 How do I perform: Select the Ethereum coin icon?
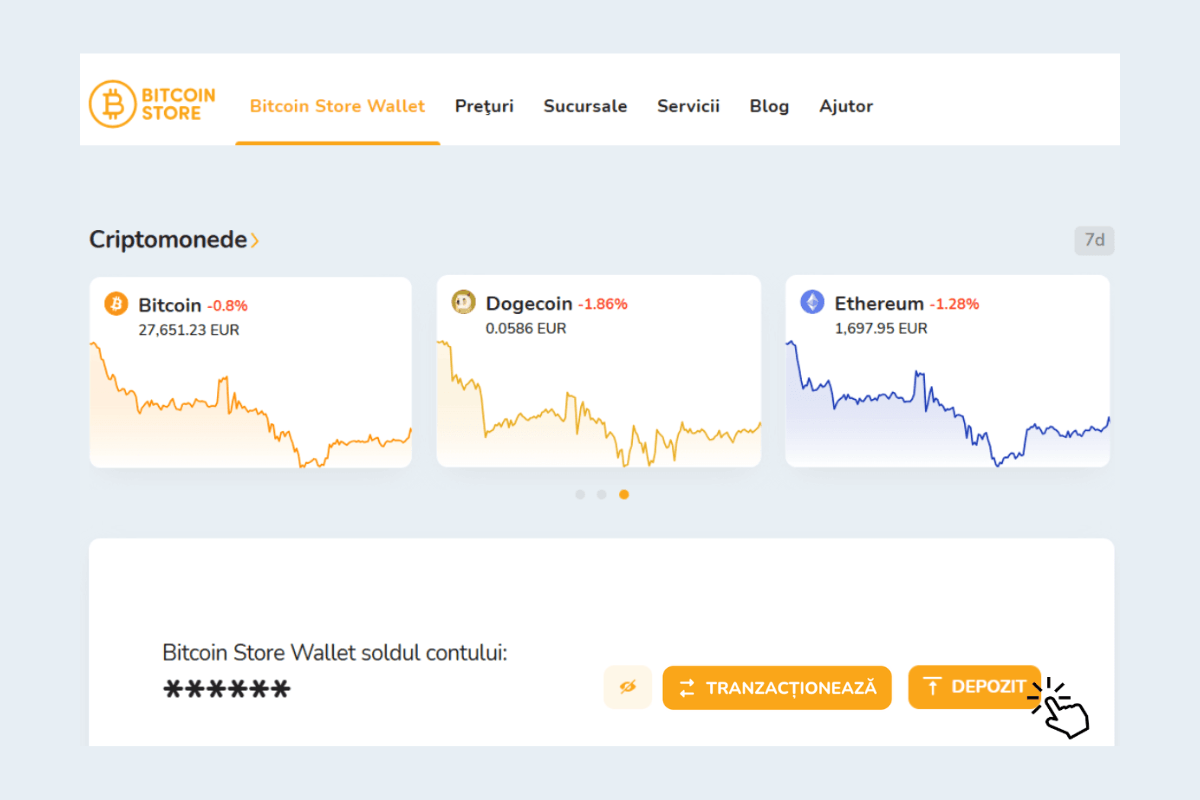(812, 302)
